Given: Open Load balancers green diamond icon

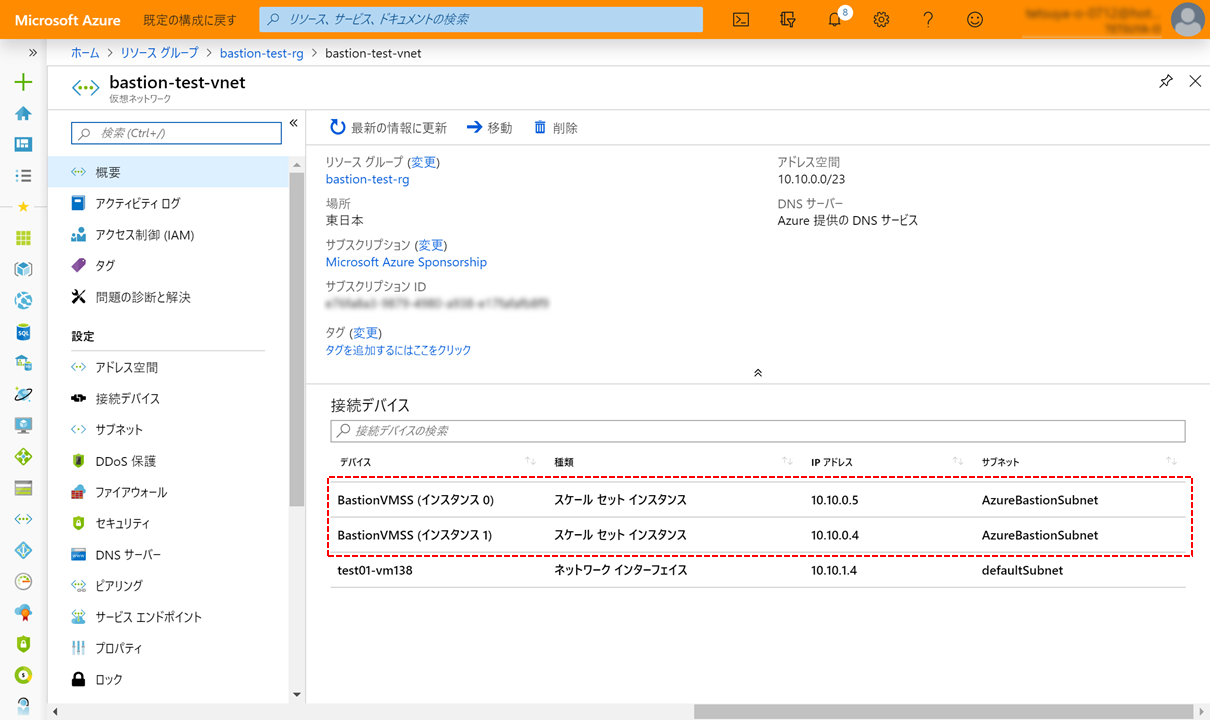Looking at the screenshot, I should (23, 456).
